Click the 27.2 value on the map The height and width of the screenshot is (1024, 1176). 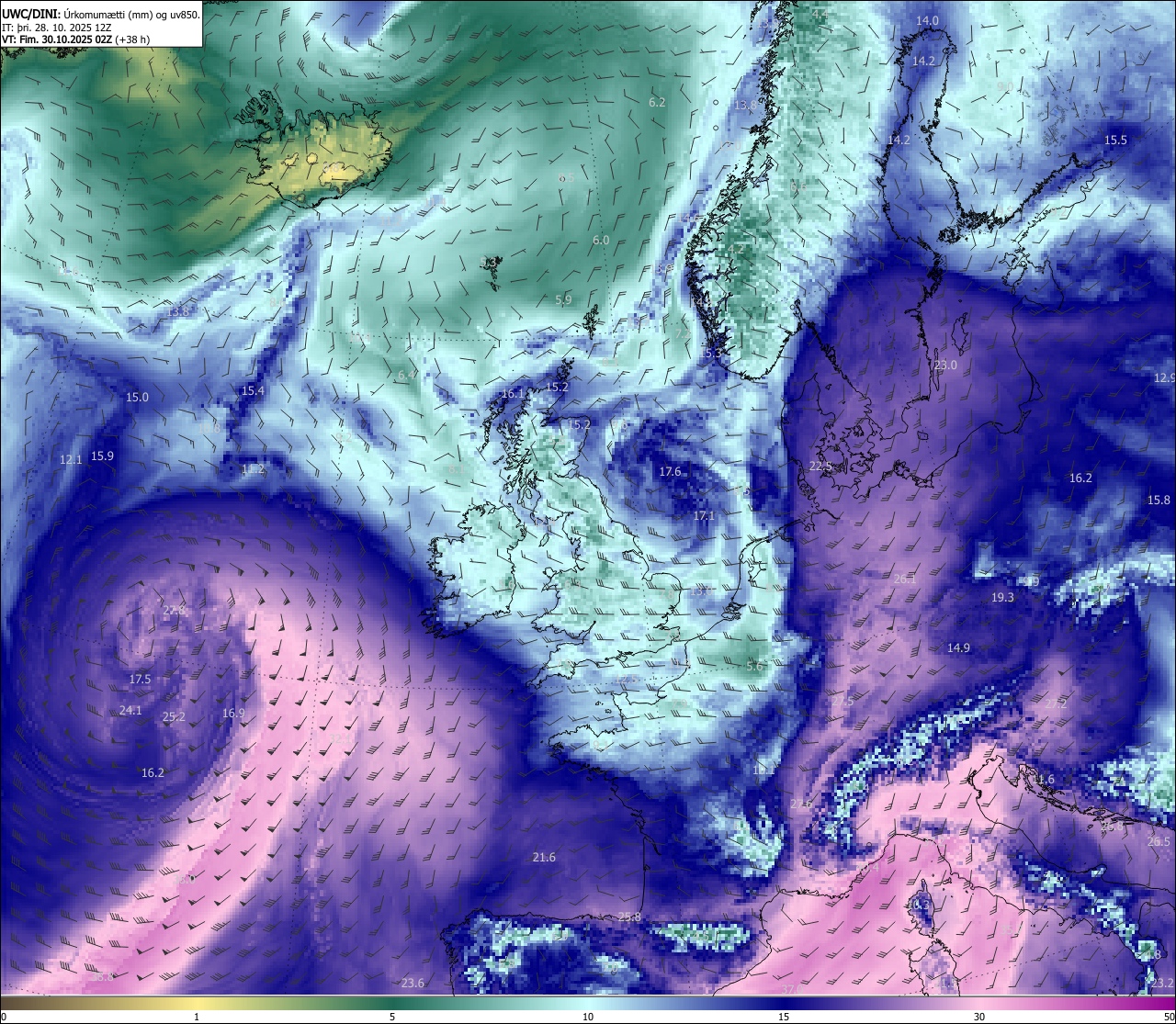[1056, 703]
